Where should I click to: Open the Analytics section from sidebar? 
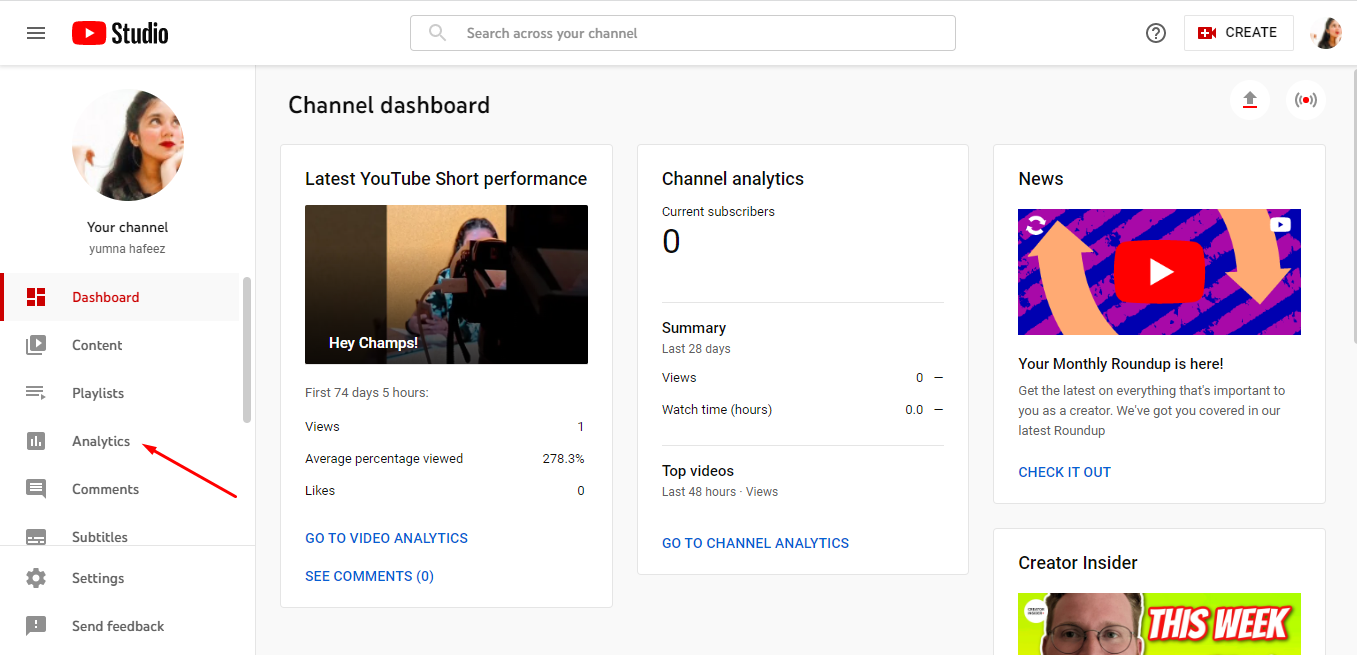coord(102,441)
